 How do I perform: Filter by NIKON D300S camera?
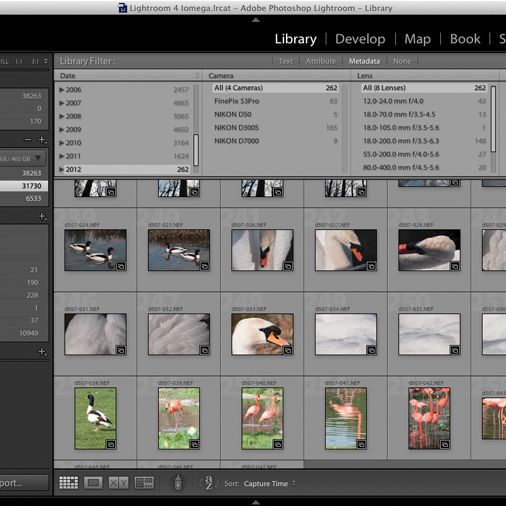pos(276,128)
